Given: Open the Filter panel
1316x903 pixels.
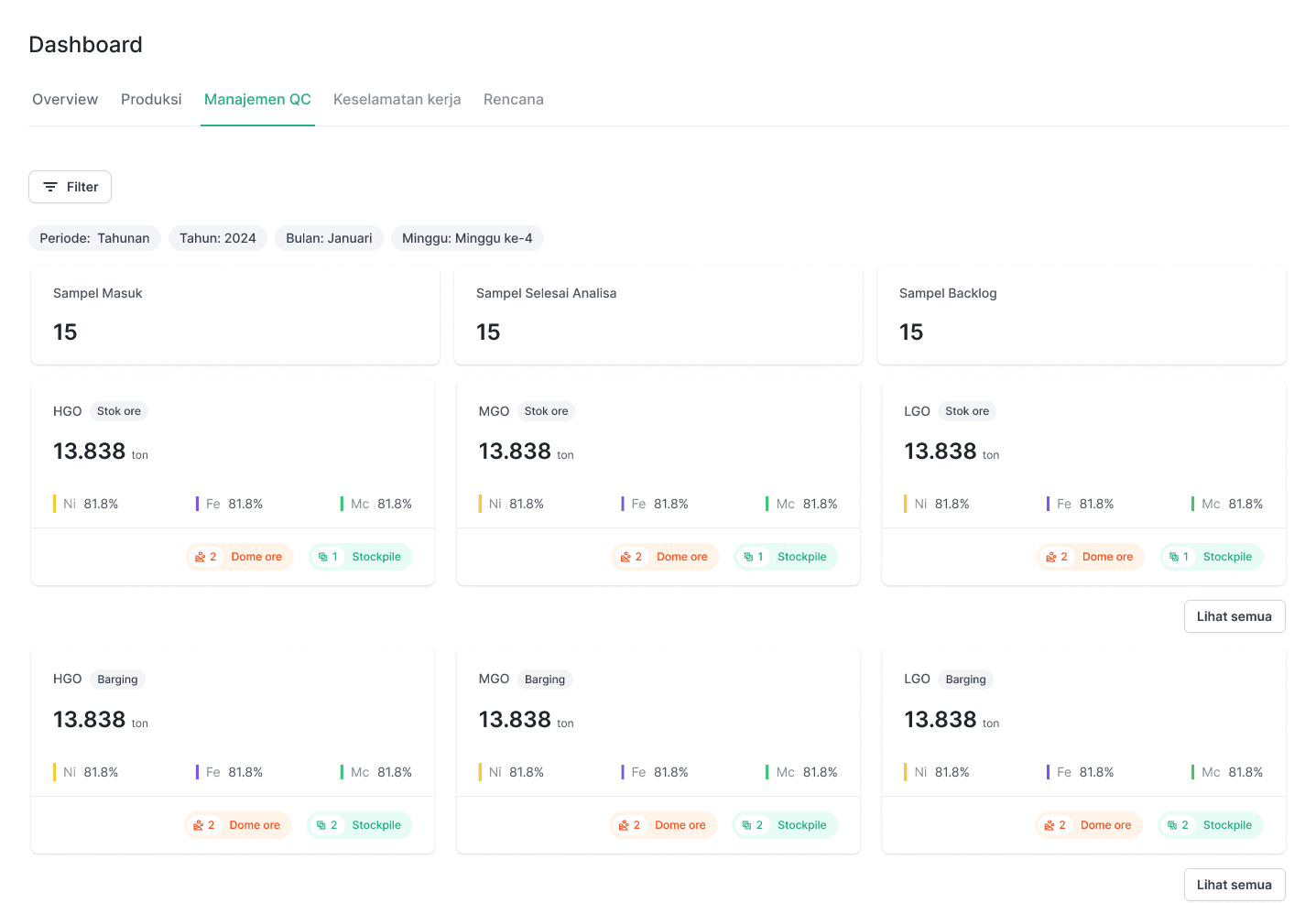Looking at the screenshot, I should (70, 187).
